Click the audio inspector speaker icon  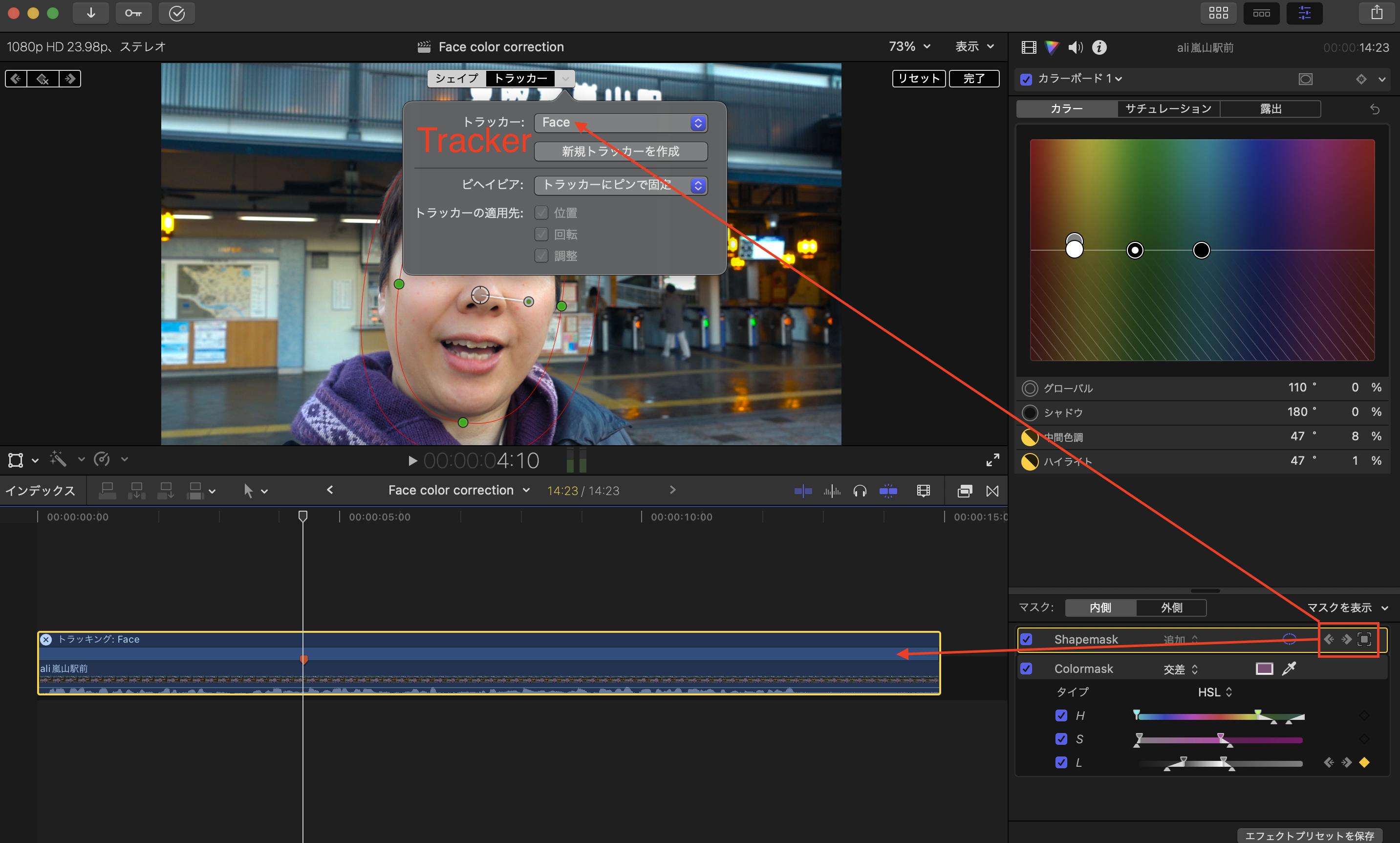point(1075,48)
